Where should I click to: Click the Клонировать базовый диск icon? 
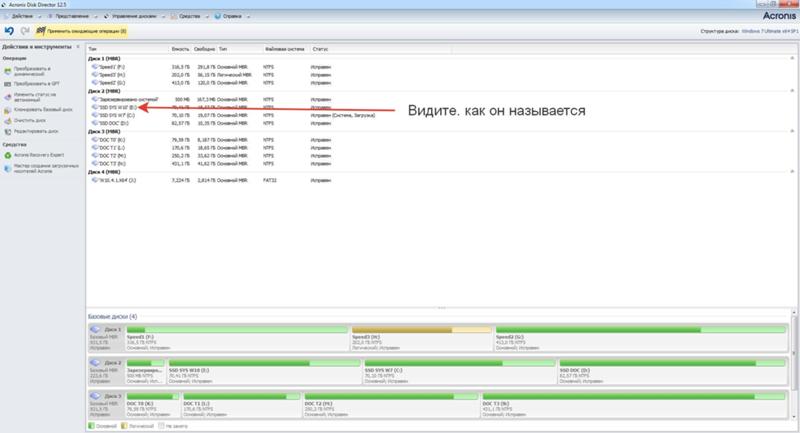point(7,110)
